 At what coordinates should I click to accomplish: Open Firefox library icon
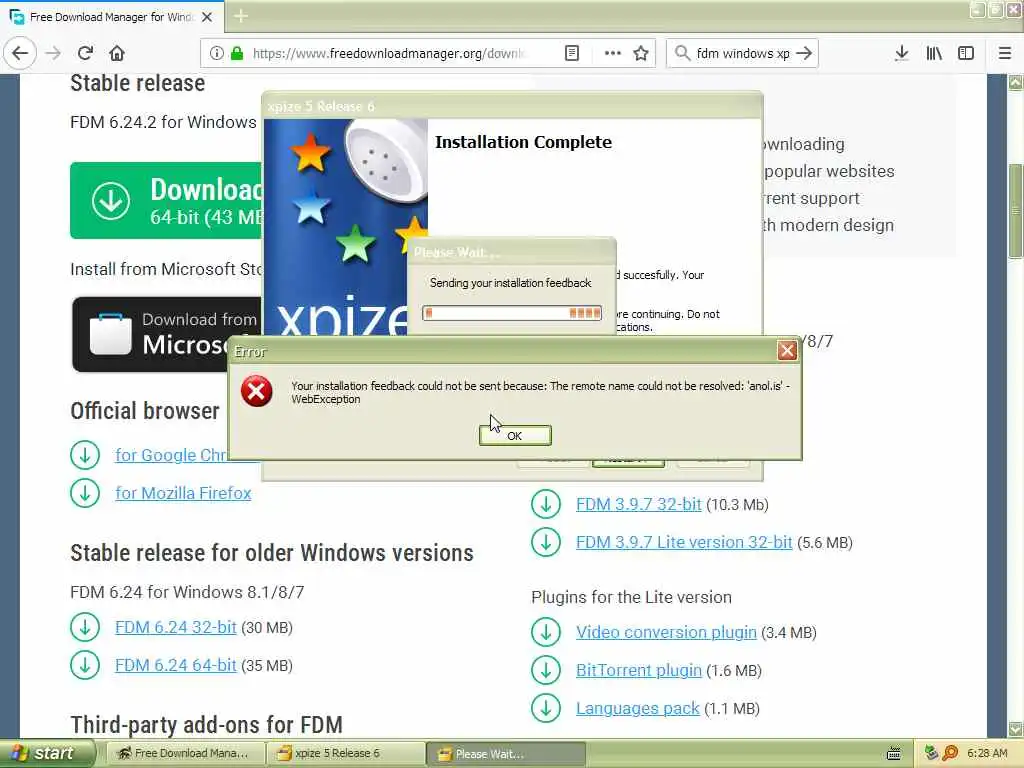pos(934,53)
